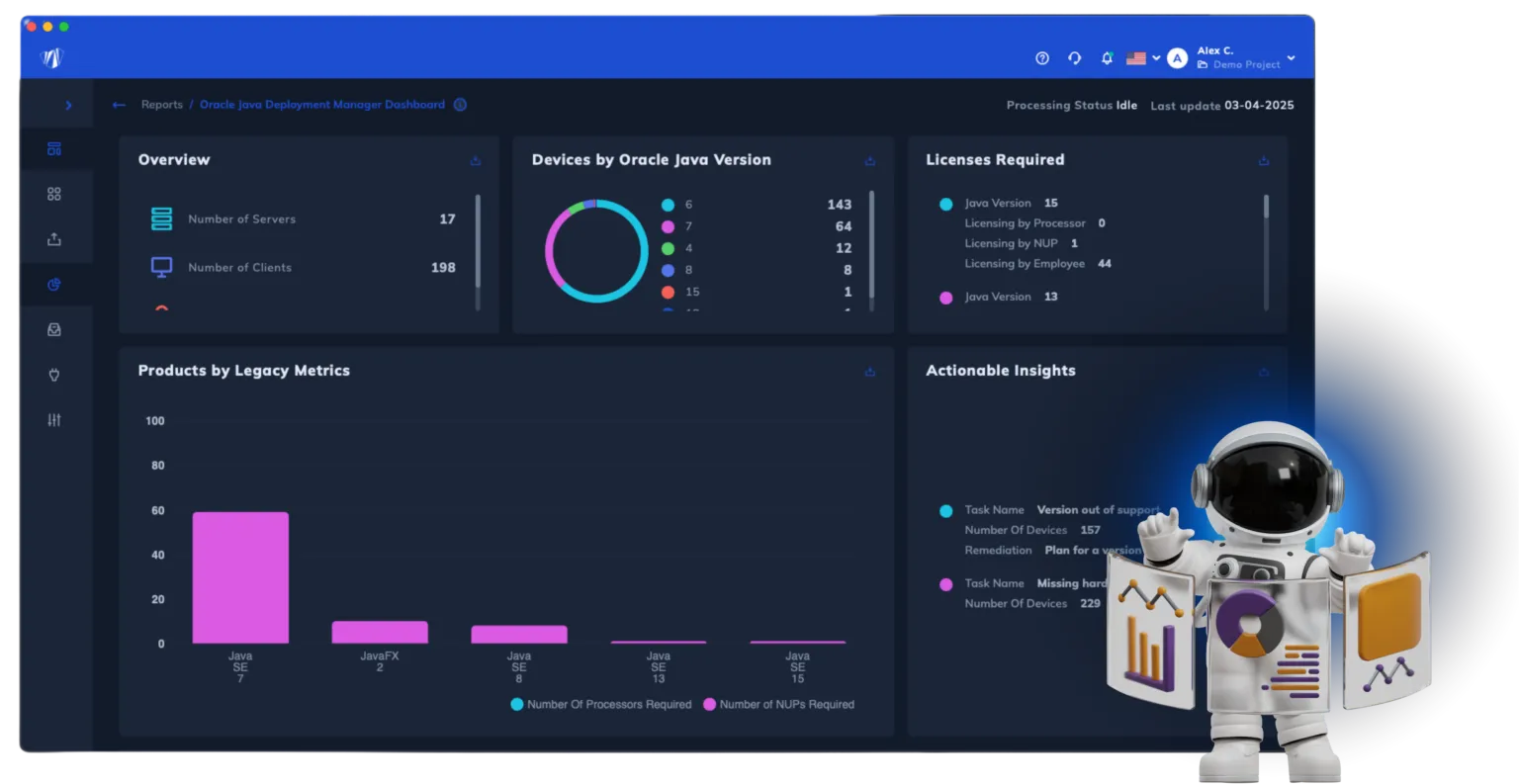The width and height of the screenshot is (1519, 784).
Task: Export the Overview panel with its icon
Action: tap(476, 160)
